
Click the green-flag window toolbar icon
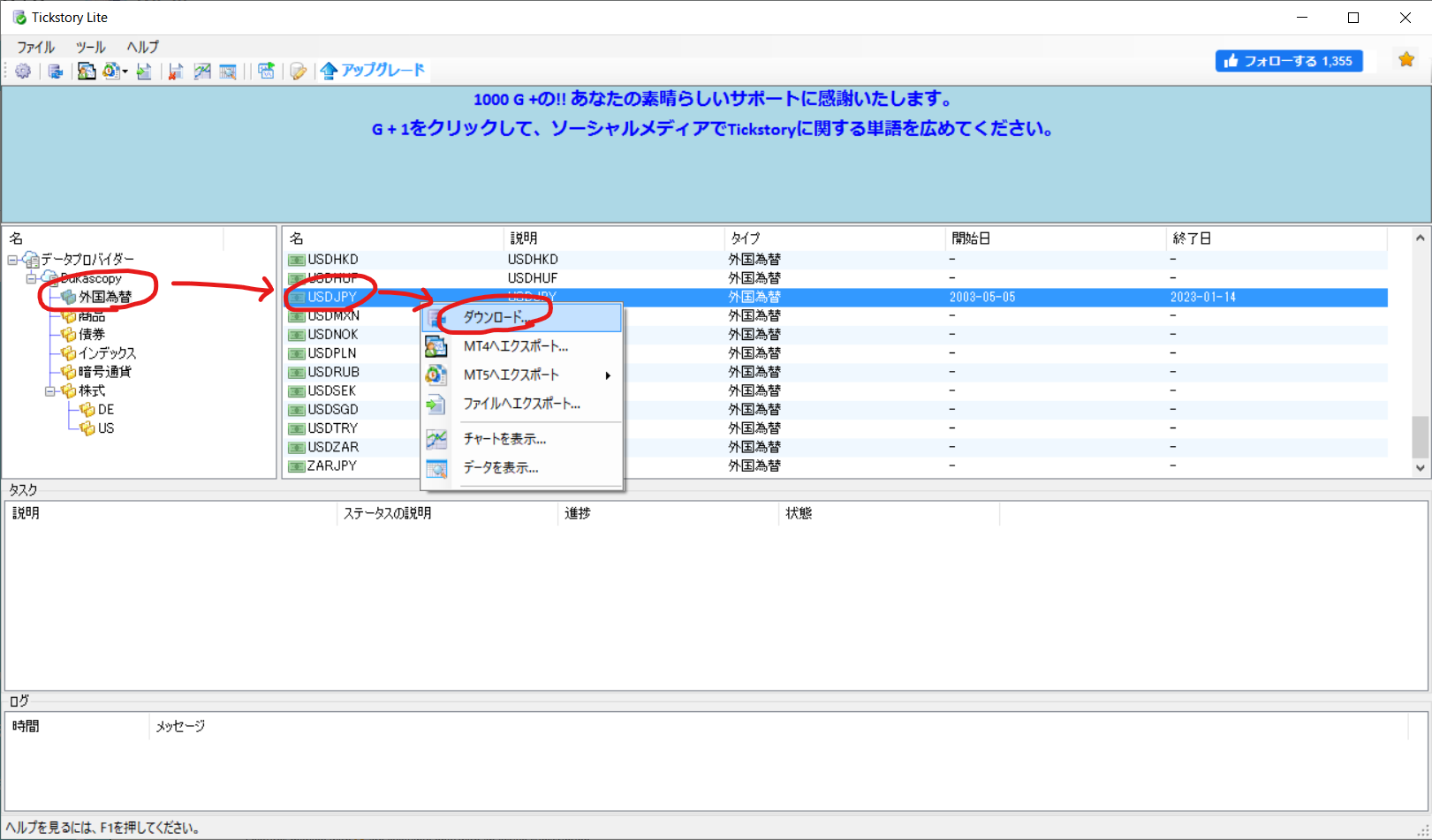click(266, 71)
